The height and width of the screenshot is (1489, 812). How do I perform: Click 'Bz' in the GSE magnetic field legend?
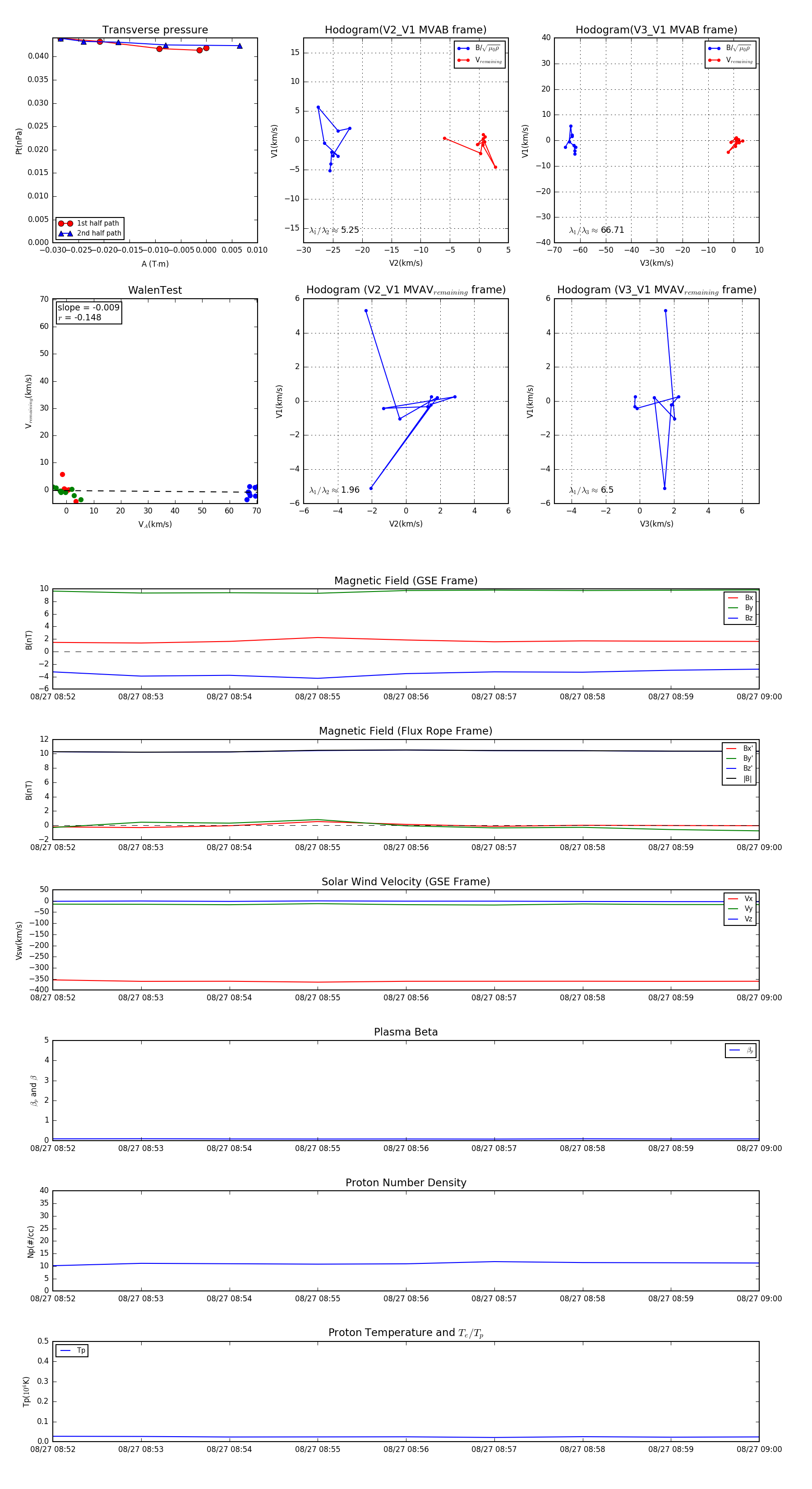pos(748,618)
